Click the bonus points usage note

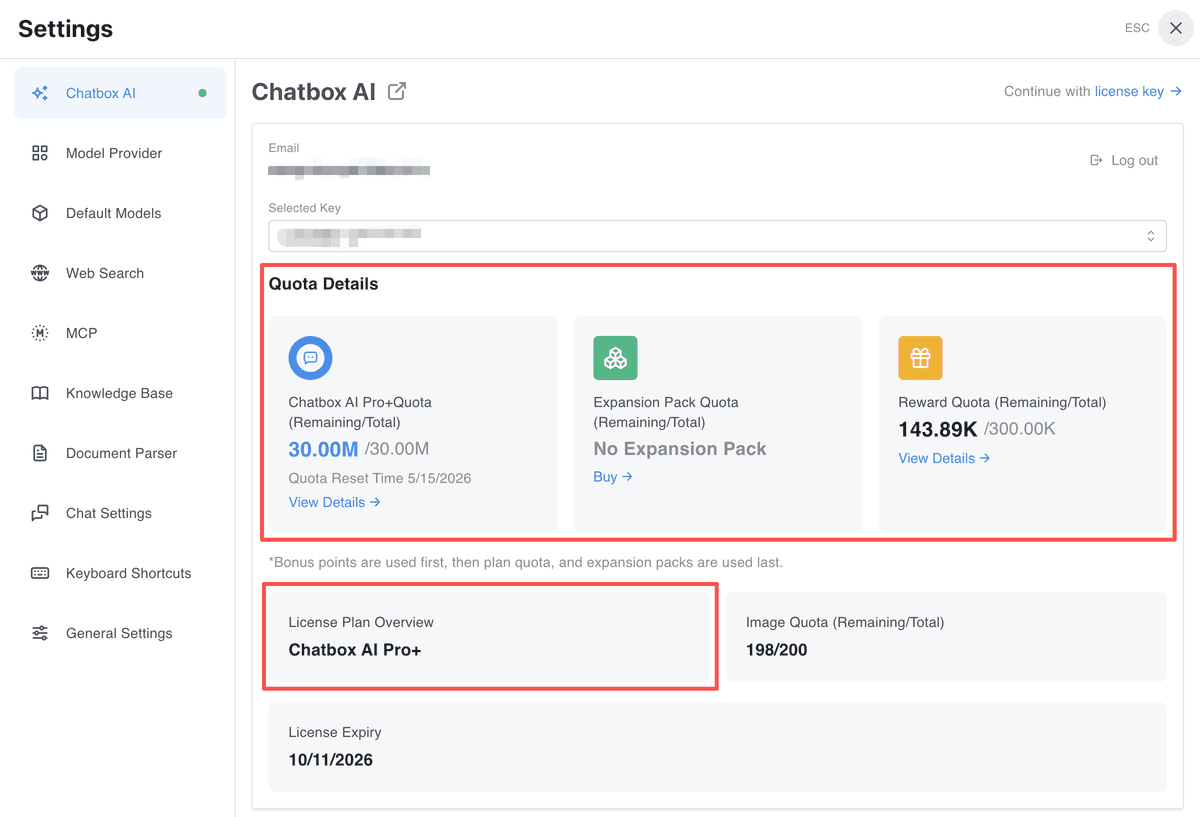(x=526, y=562)
